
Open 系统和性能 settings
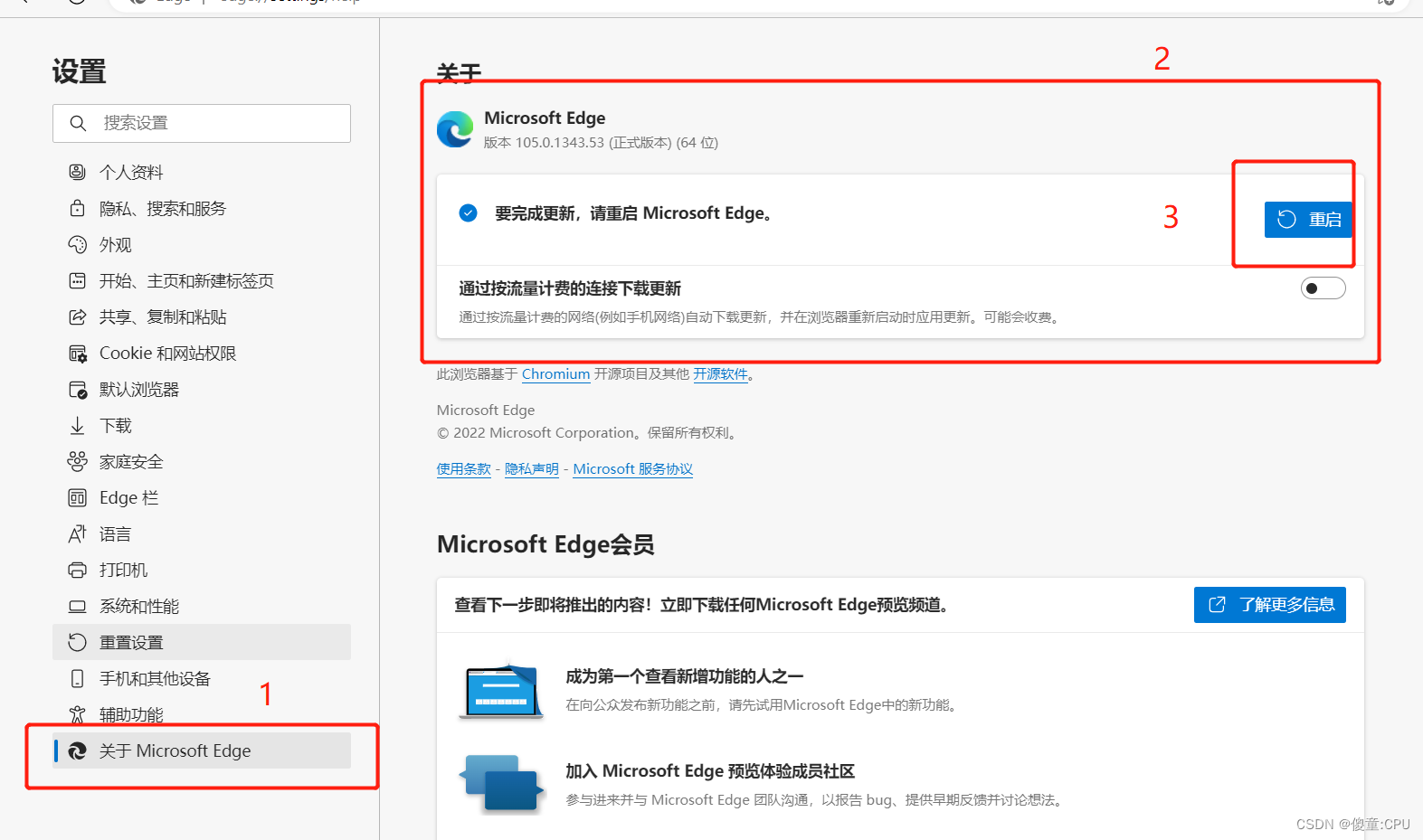coord(202,606)
